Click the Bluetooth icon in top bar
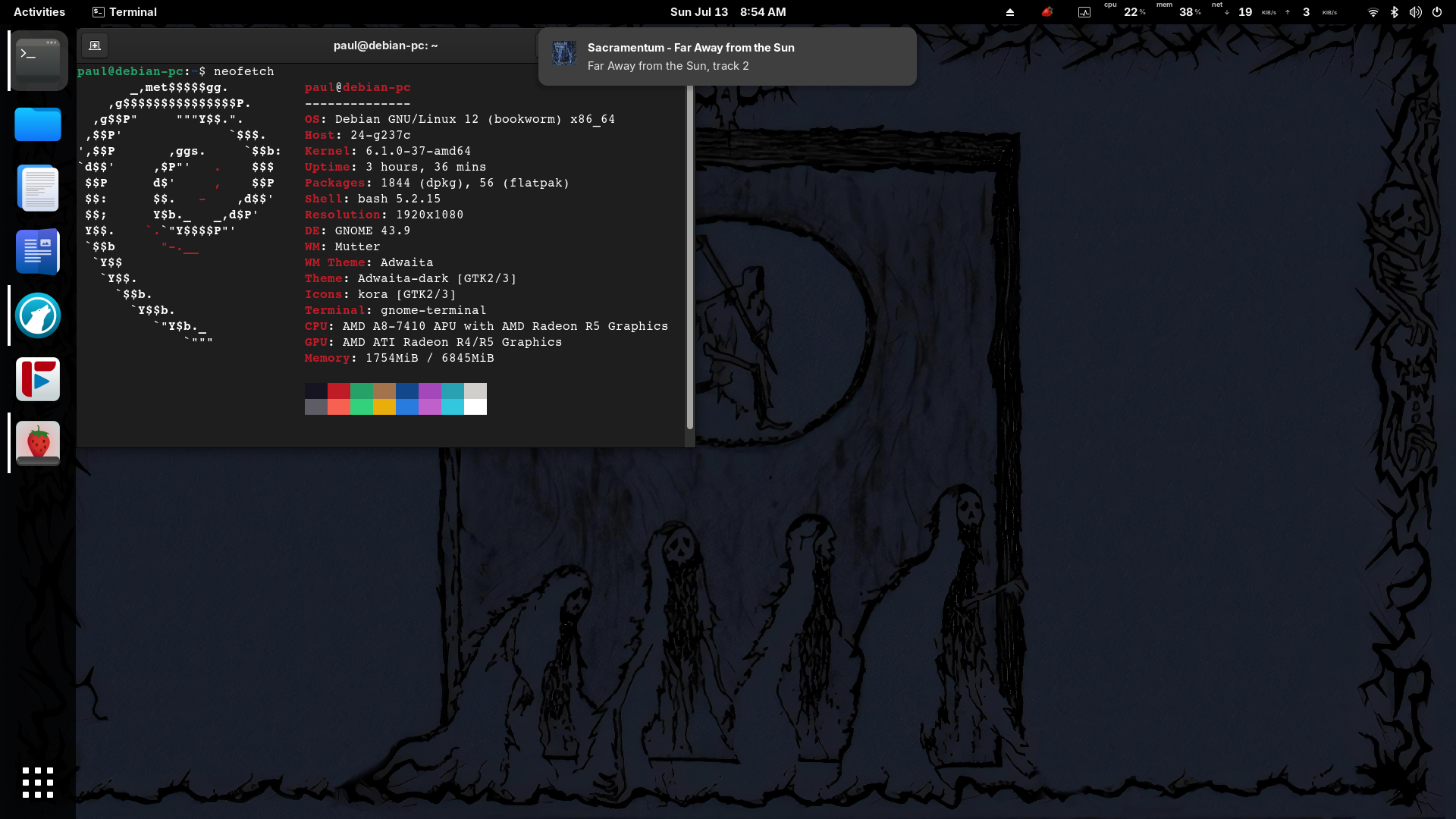1456x819 pixels. click(x=1394, y=12)
